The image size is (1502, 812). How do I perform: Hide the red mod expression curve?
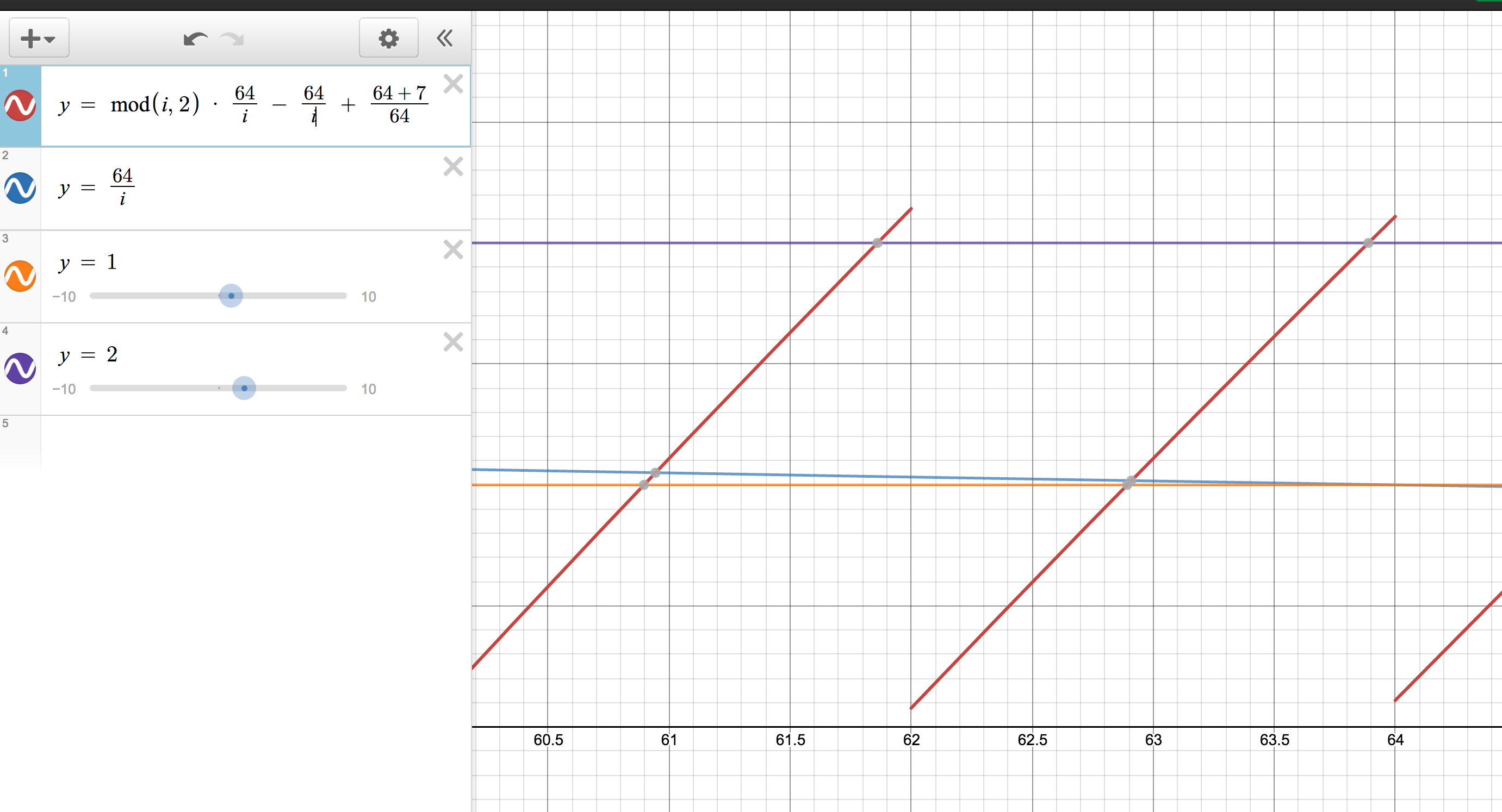[x=21, y=105]
